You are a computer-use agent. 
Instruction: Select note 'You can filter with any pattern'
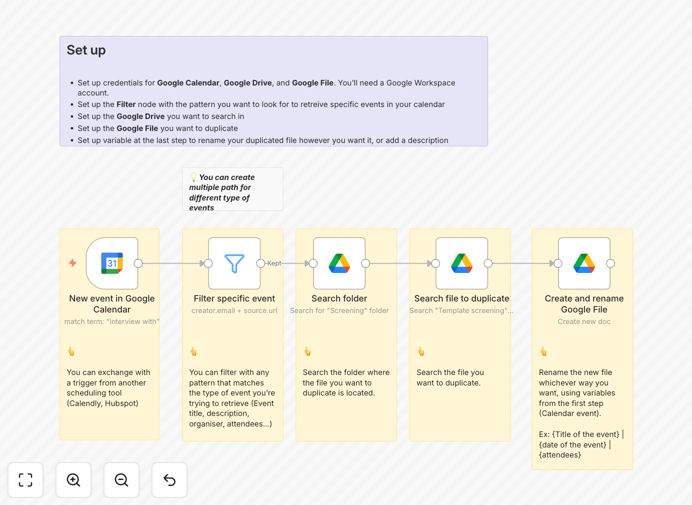(x=232, y=398)
